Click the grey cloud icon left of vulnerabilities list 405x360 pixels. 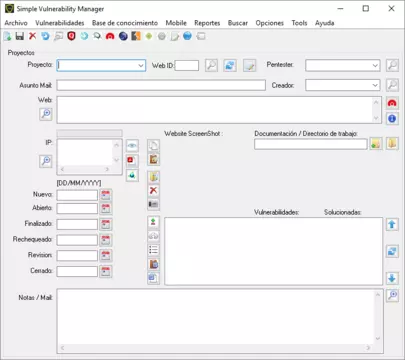pos(153,236)
